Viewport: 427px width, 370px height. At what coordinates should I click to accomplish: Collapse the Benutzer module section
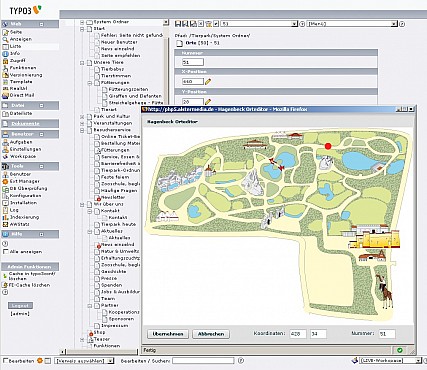coord(42,134)
